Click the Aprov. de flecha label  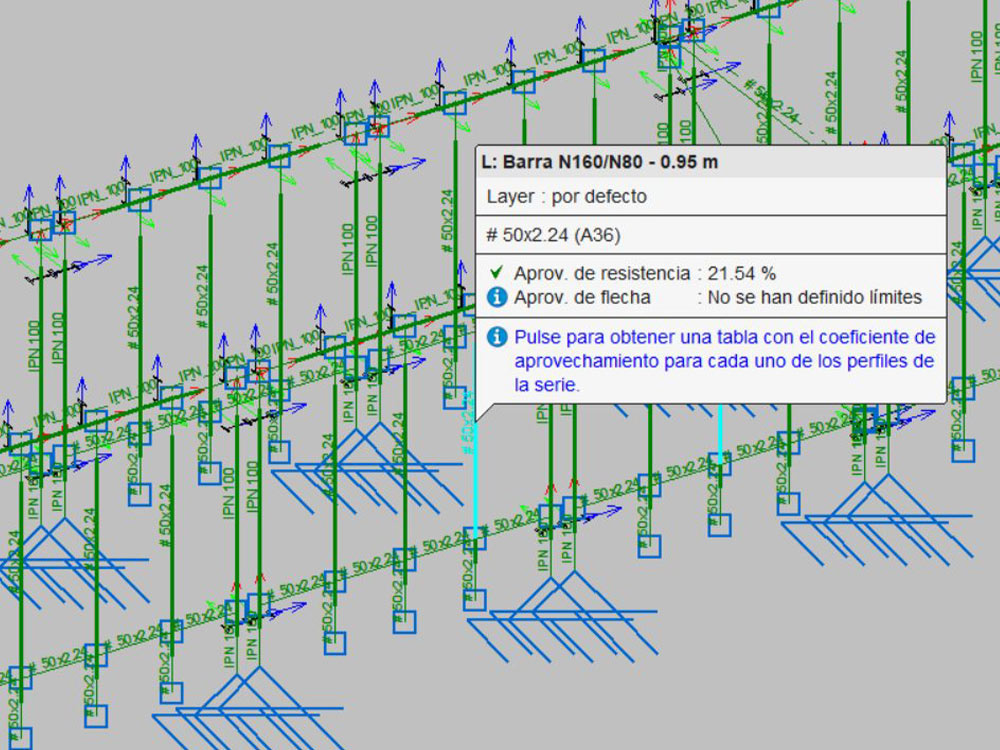coord(582,297)
